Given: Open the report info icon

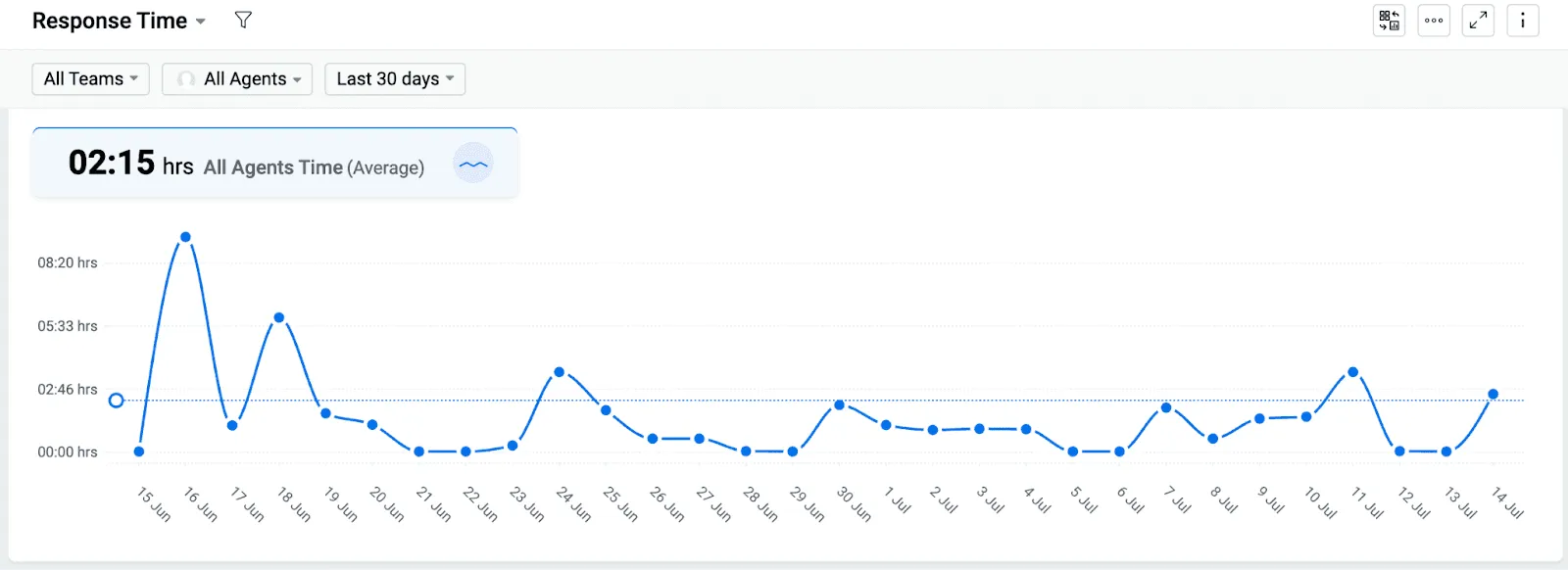Looking at the screenshot, I should click(x=1522, y=20).
